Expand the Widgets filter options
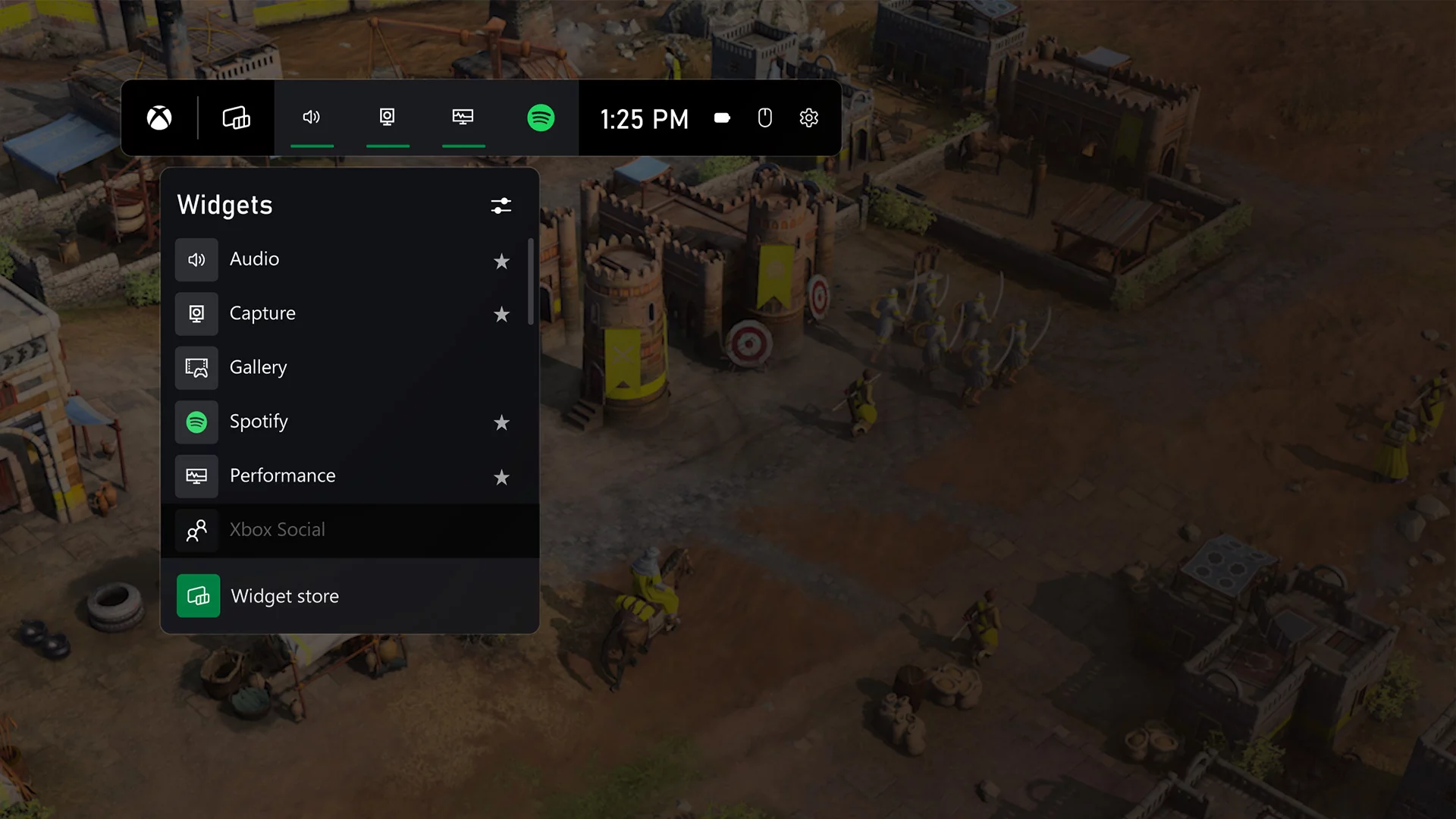 click(501, 205)
